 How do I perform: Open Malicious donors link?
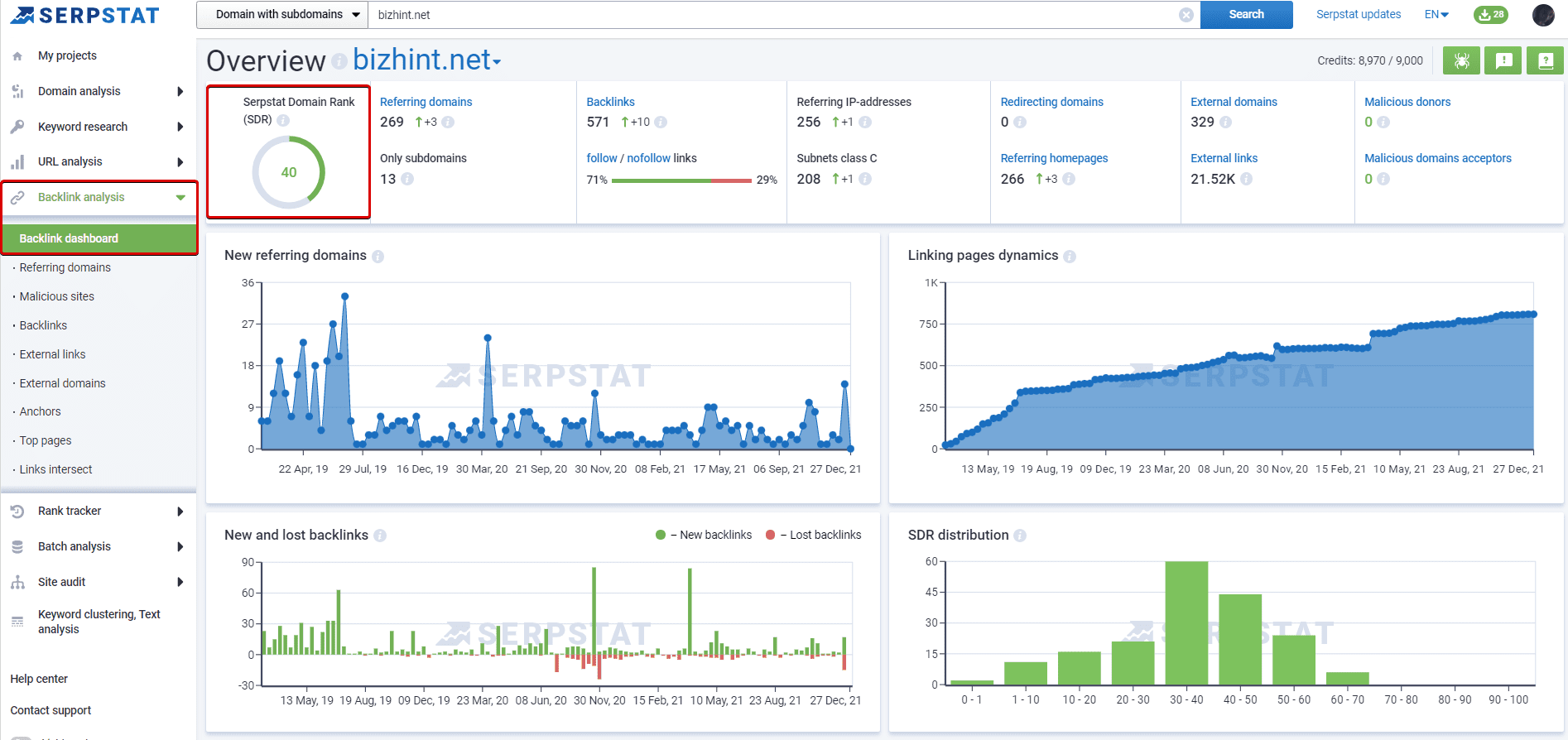(1407, 102)
